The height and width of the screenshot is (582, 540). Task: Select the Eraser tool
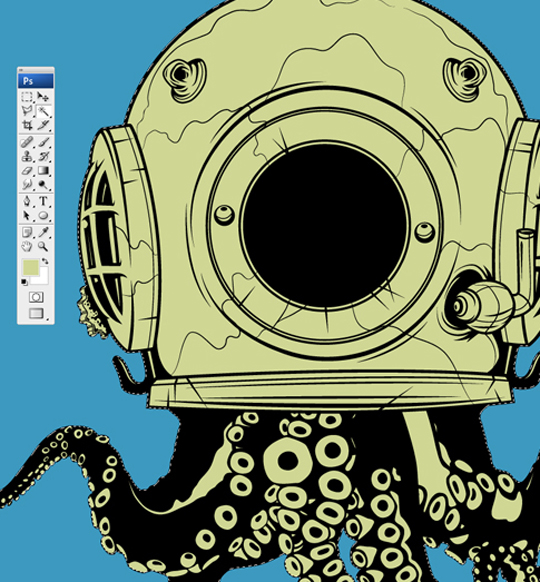click(27, 170)
